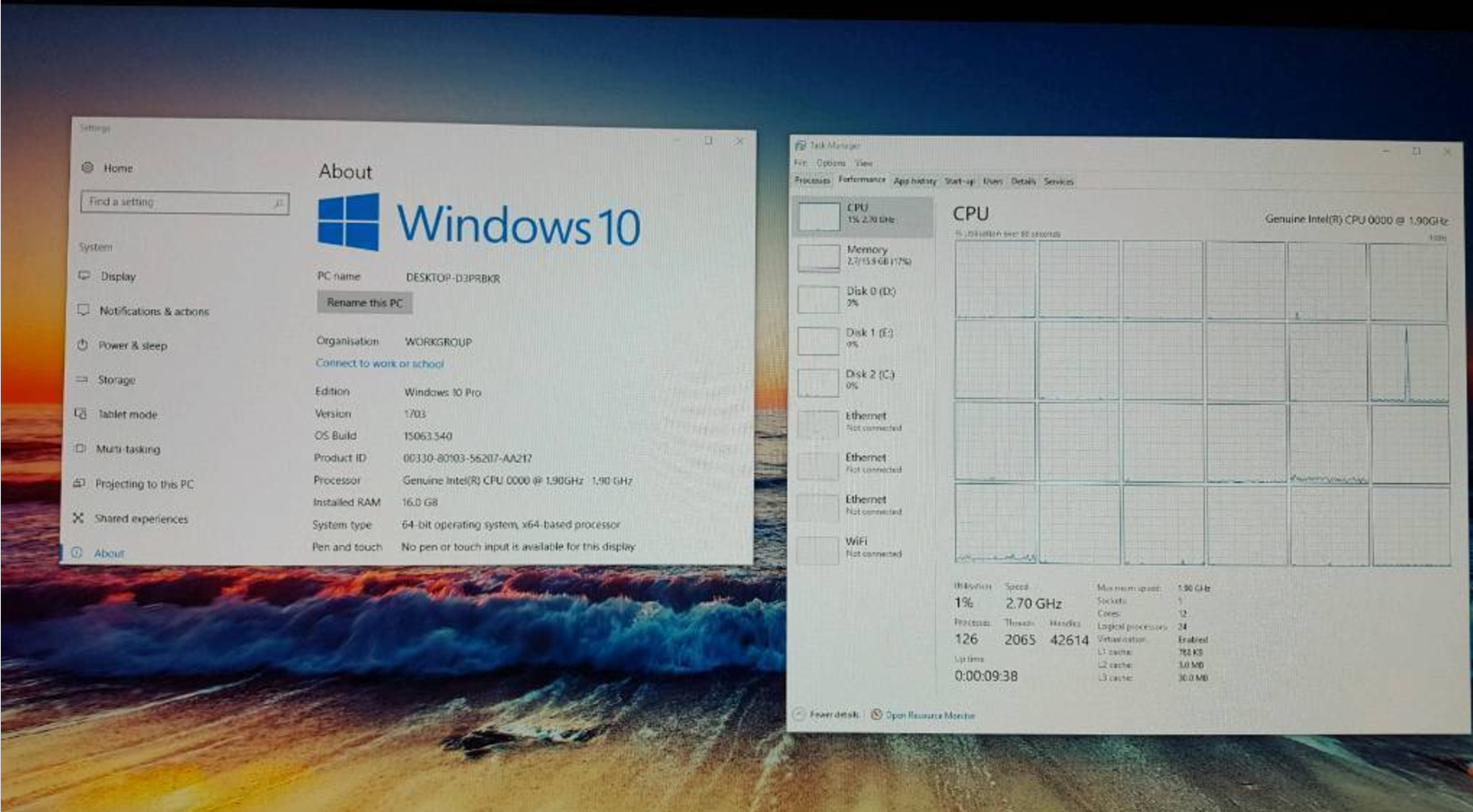Select Disk 2 (C:) in the performance sidebar

pyautogui.click(x=862, y=380)
